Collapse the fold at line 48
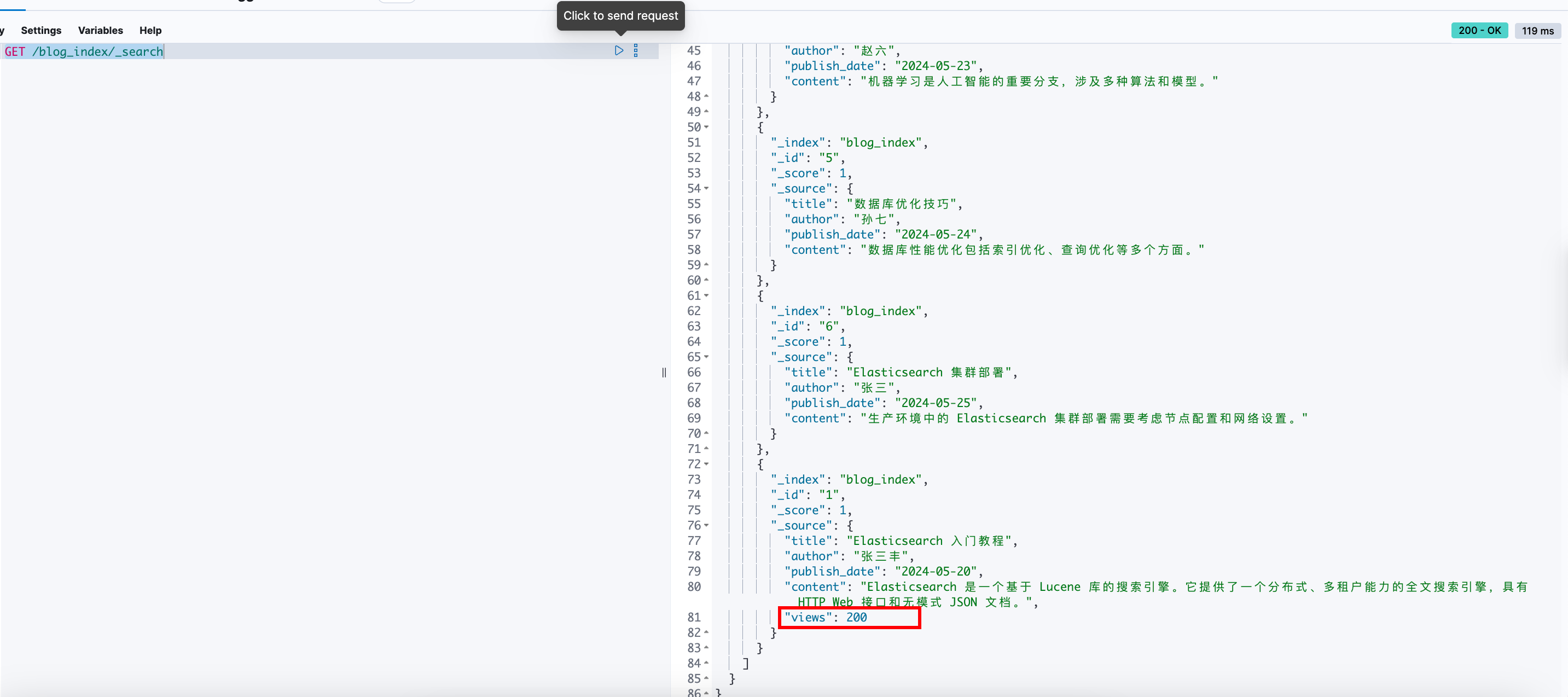The image size is (1568, 697). pyautogui.click(x=706, y=96)
